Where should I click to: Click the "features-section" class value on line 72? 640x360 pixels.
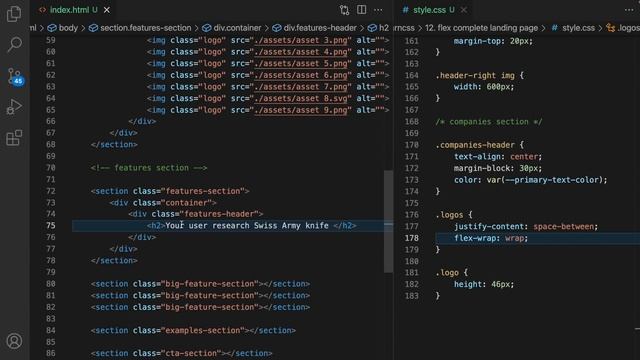tap(203, 191)
